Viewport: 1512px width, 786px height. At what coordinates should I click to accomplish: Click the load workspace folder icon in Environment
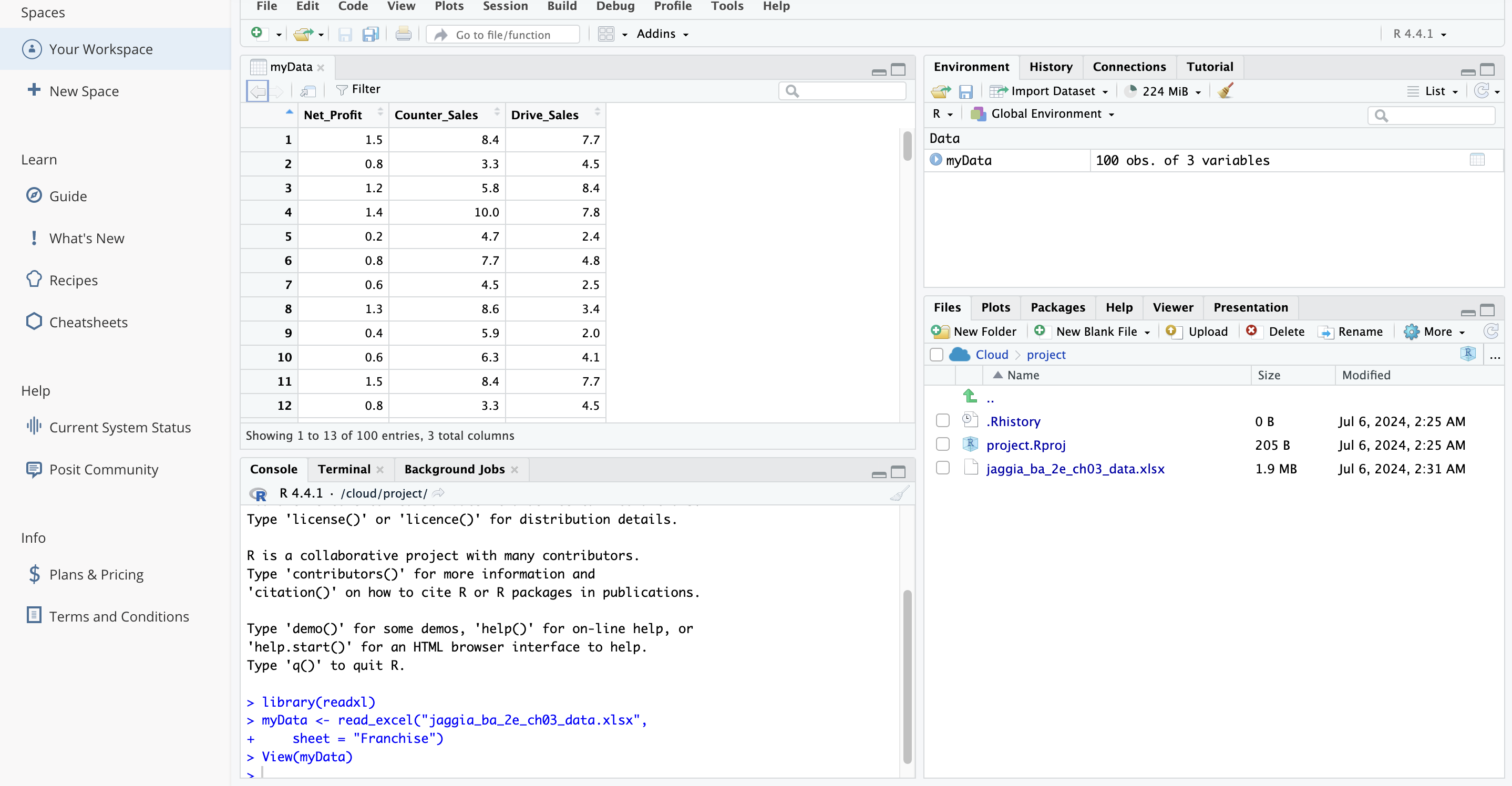pos(941,91)
